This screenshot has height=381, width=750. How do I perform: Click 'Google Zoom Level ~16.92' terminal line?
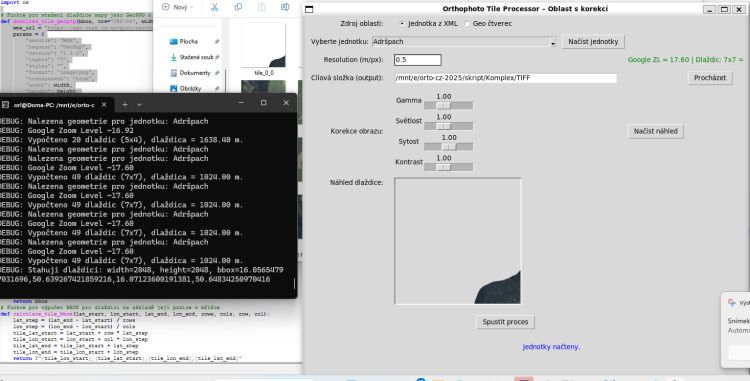point(66,131)
